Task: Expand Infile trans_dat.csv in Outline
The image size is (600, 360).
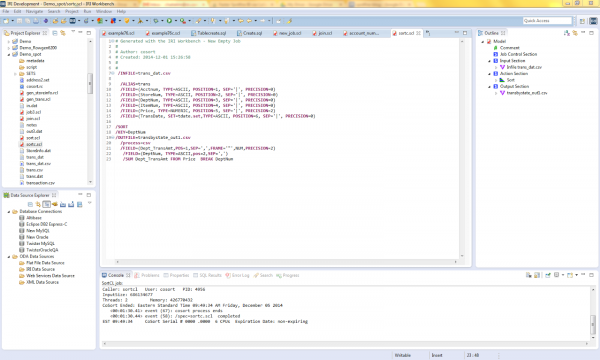Action: pos(496,67)
